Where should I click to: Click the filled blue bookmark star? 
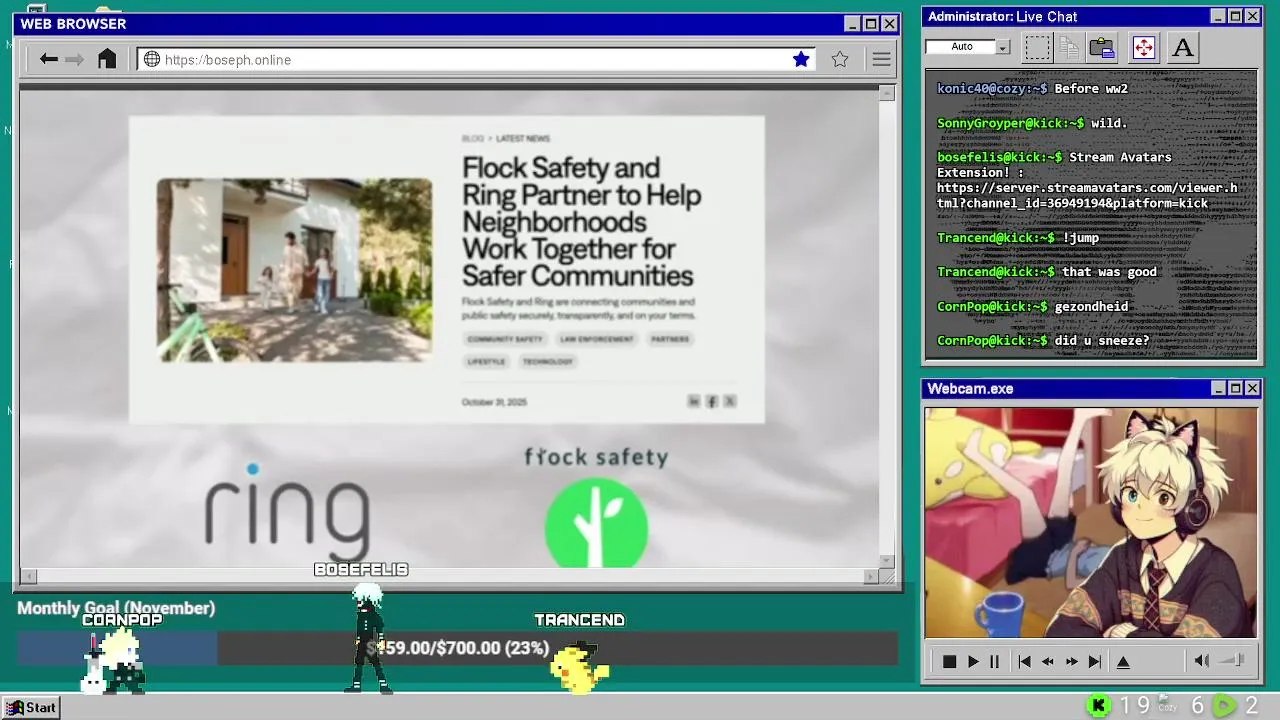click(x=801, y=59)
